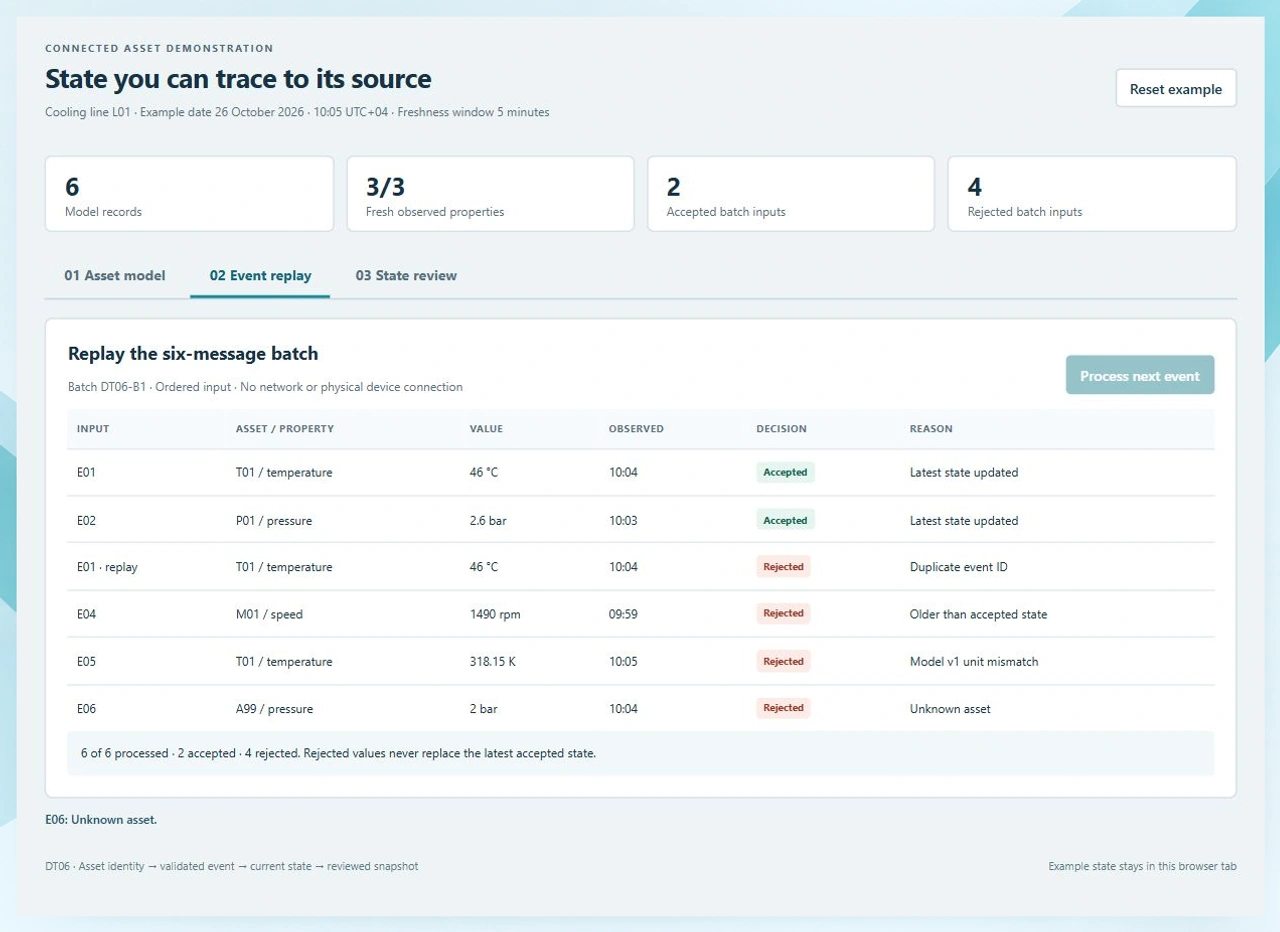Select the E05 input cell
The image size is (1280, 932).
(x=86, y=661)
